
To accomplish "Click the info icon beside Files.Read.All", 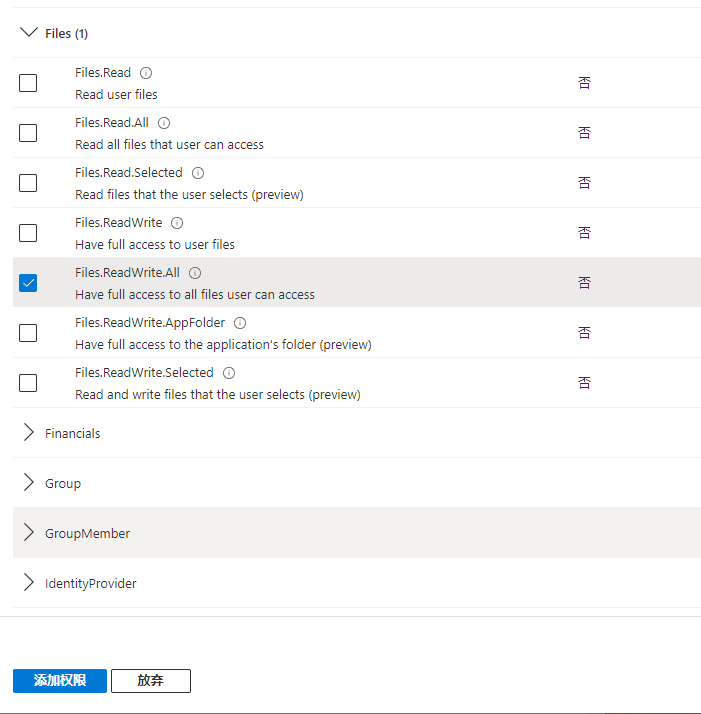I will [x=164, y=123].
